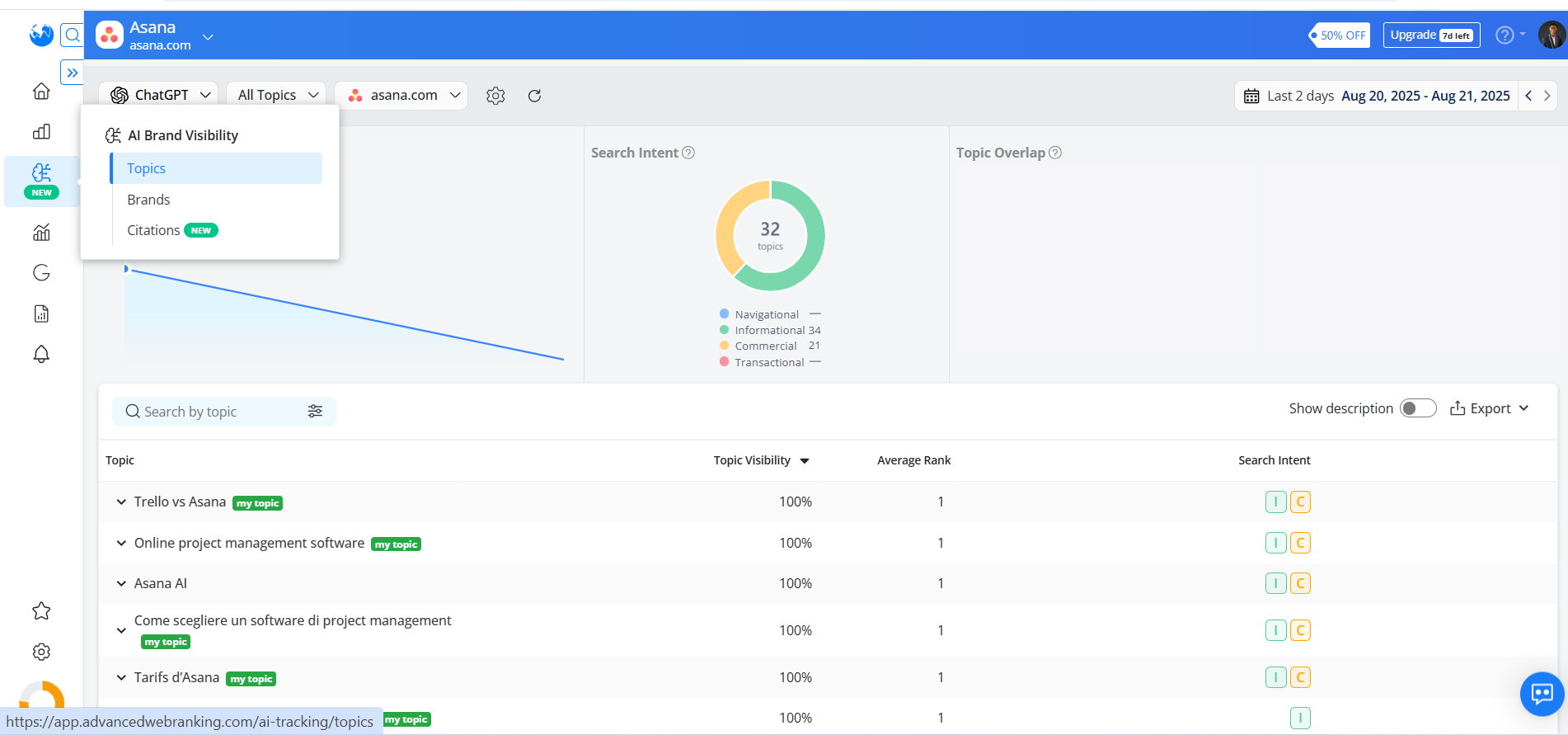Click Commercial badge on Trello vs Asana row
The height and width of the screenshot is (735, 1568).
[1300, 502]
